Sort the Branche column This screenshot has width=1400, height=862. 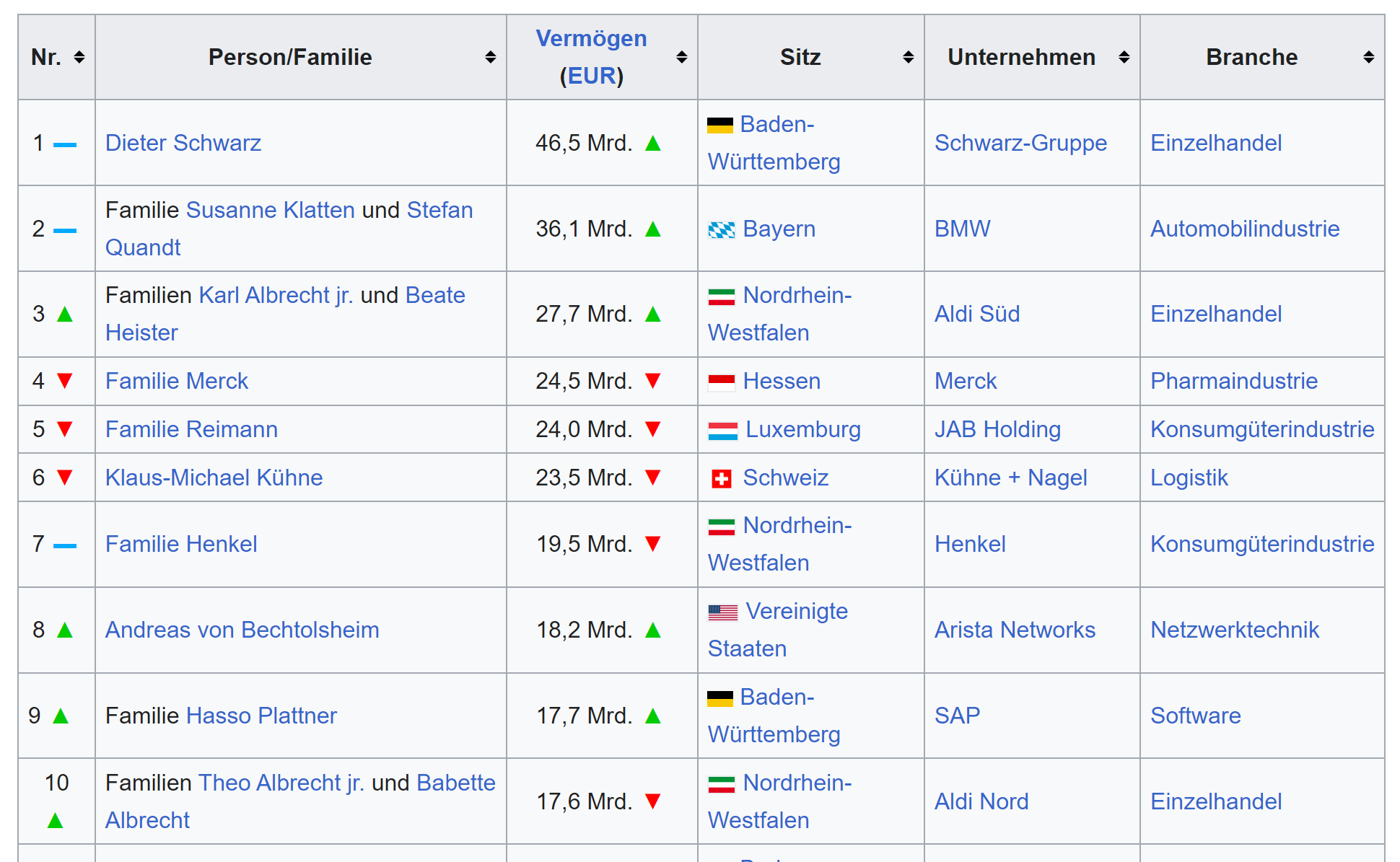tap(1369, 57)
